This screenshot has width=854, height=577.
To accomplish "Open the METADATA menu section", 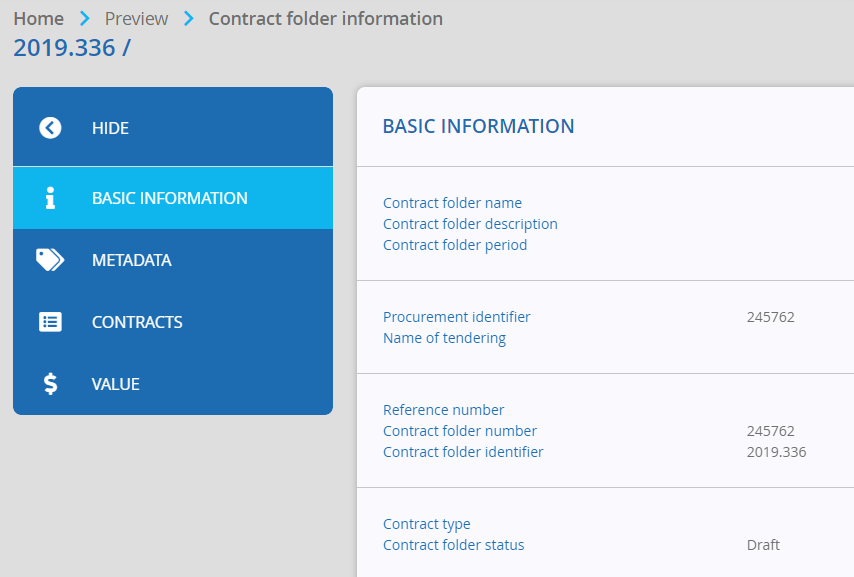I will [173, 260].
